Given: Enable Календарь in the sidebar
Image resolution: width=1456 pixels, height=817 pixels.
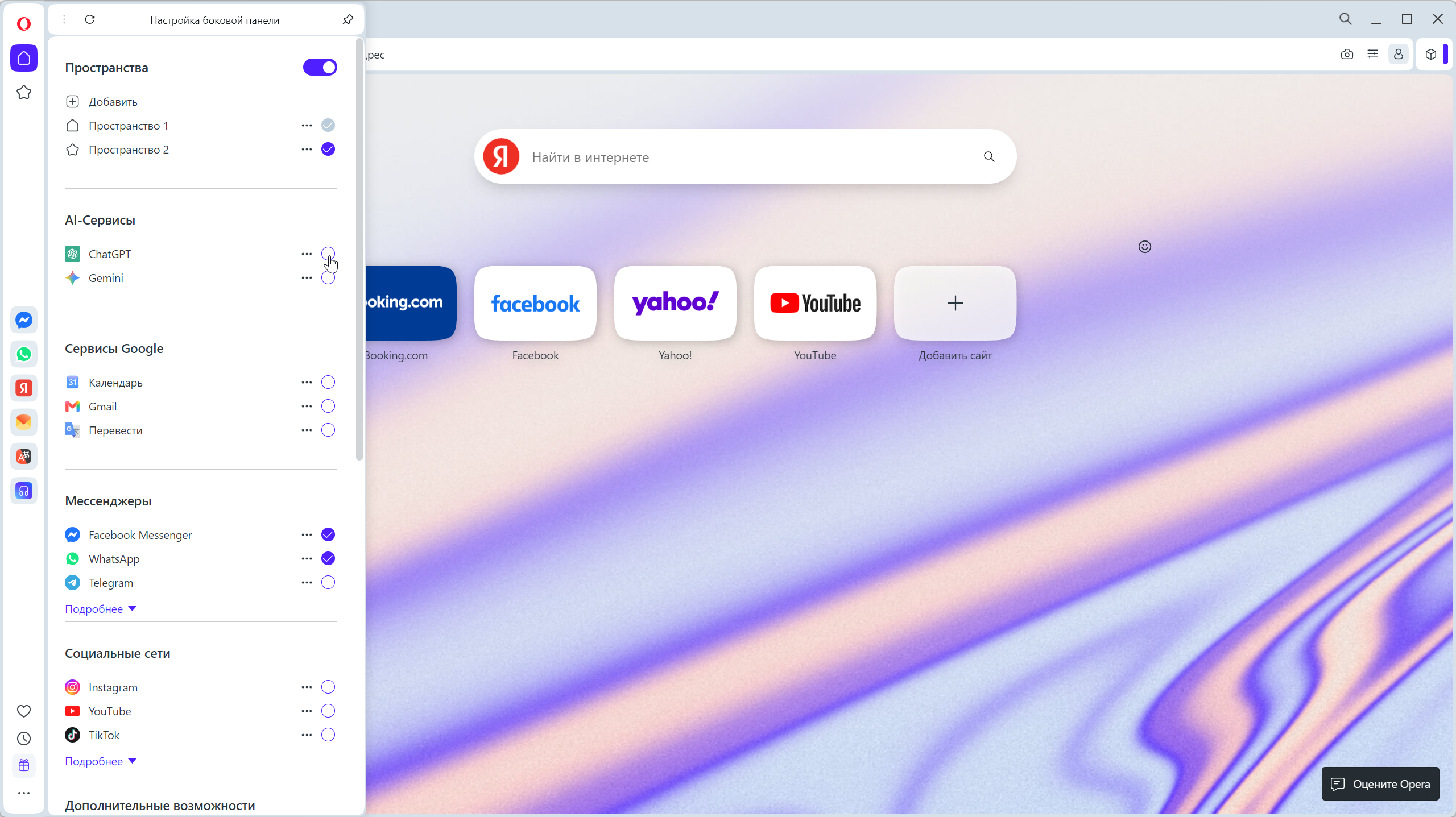Looking at the screenshot, I should pyautogui.click(x=328, y=382).
